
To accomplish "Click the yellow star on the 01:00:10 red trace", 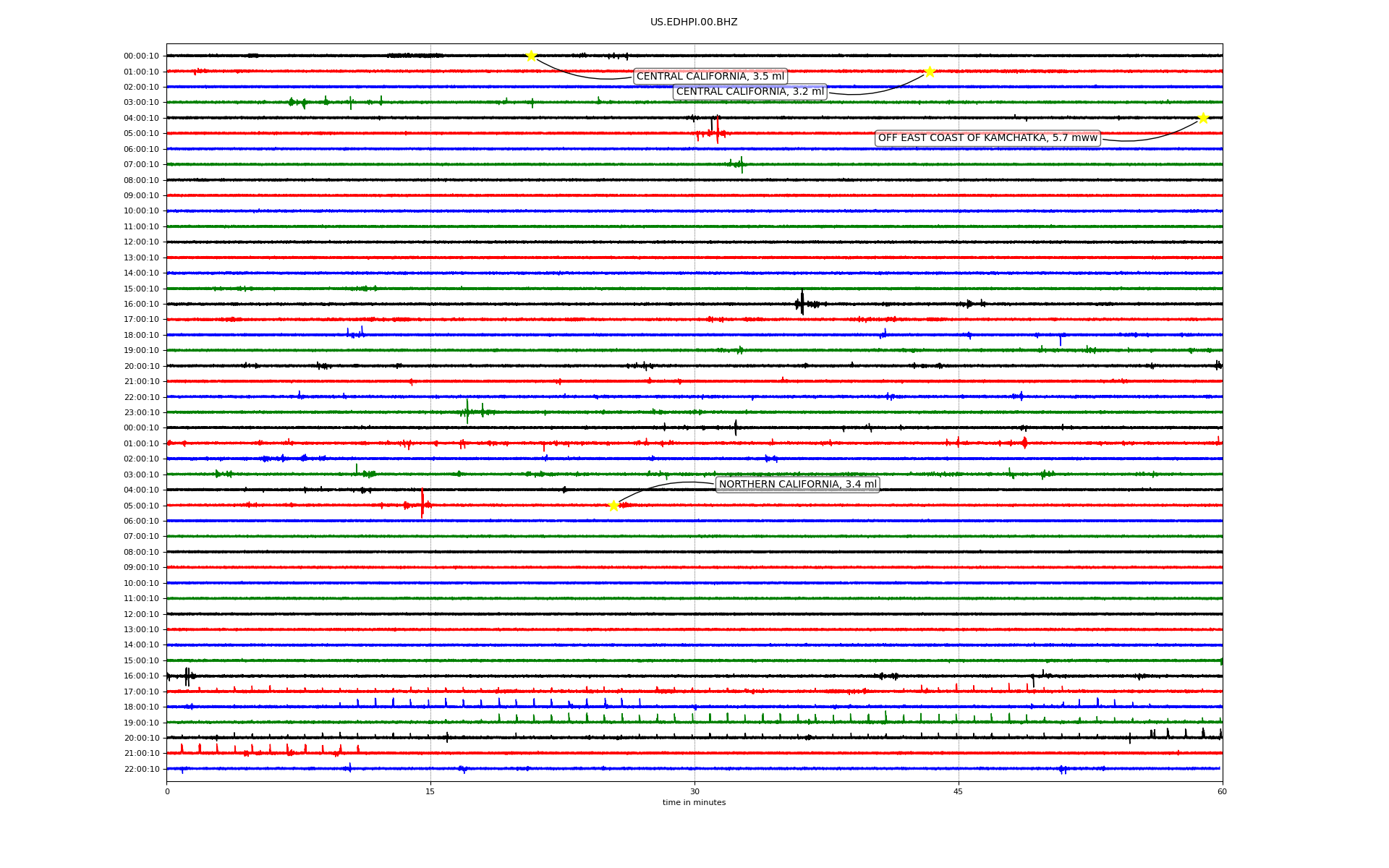I will pos(930,71).
